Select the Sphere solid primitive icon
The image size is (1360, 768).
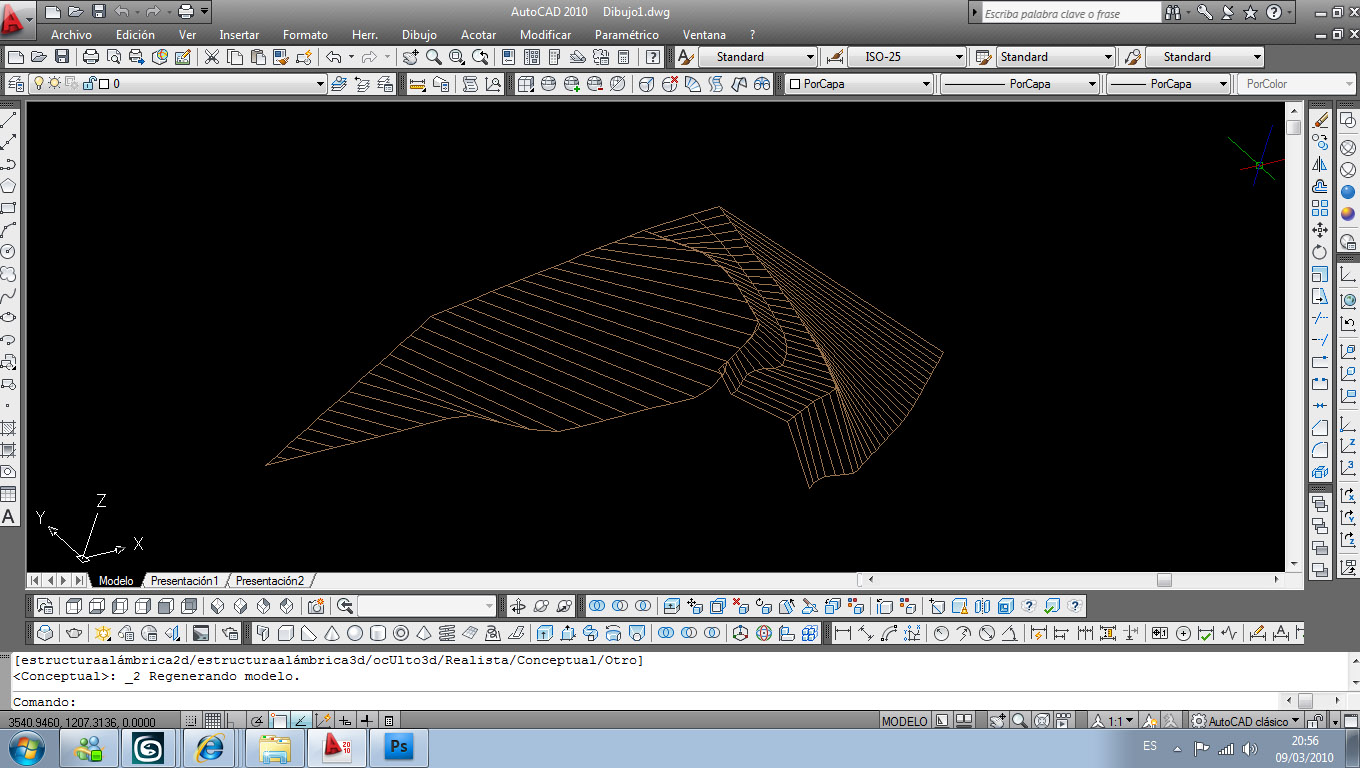(354, 633)
